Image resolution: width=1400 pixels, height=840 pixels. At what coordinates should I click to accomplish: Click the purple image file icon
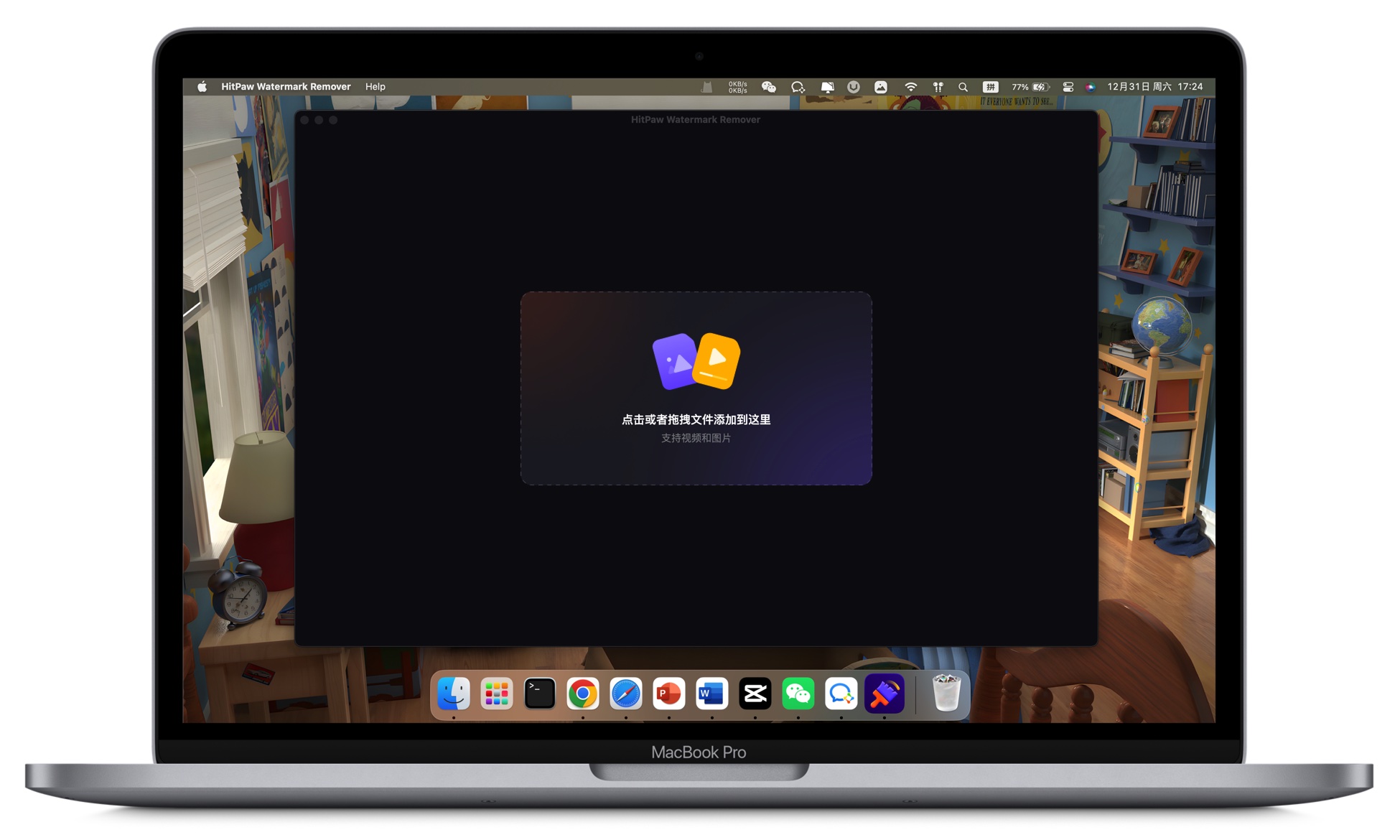(x=673, y=361)
